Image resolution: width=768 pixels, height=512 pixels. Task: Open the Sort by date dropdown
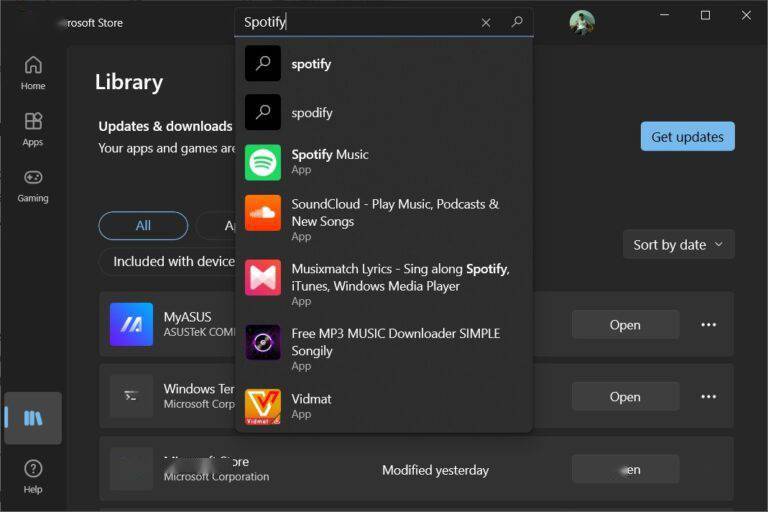point(678,244)
